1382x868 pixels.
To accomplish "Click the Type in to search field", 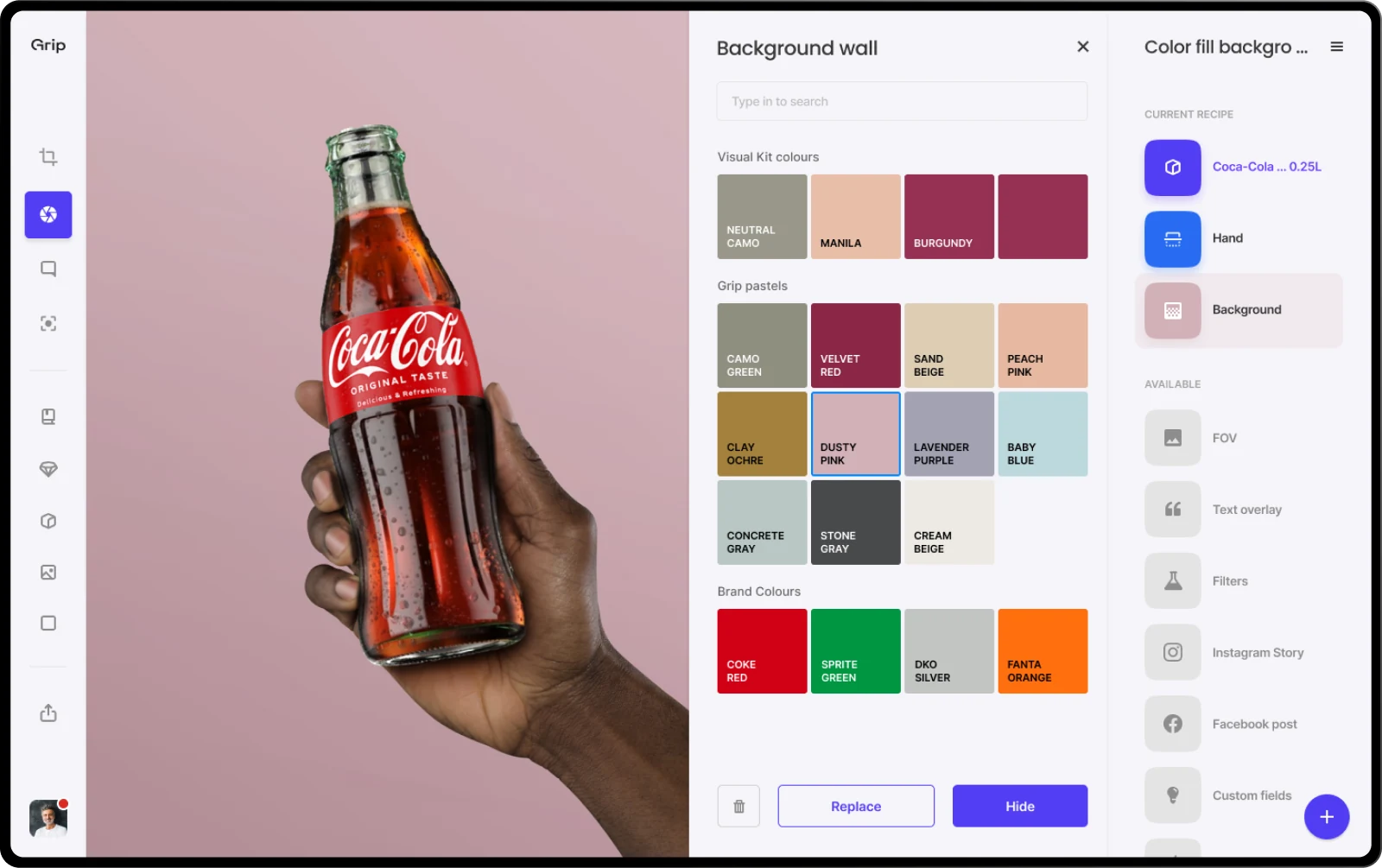I will (x=902, y=101).
